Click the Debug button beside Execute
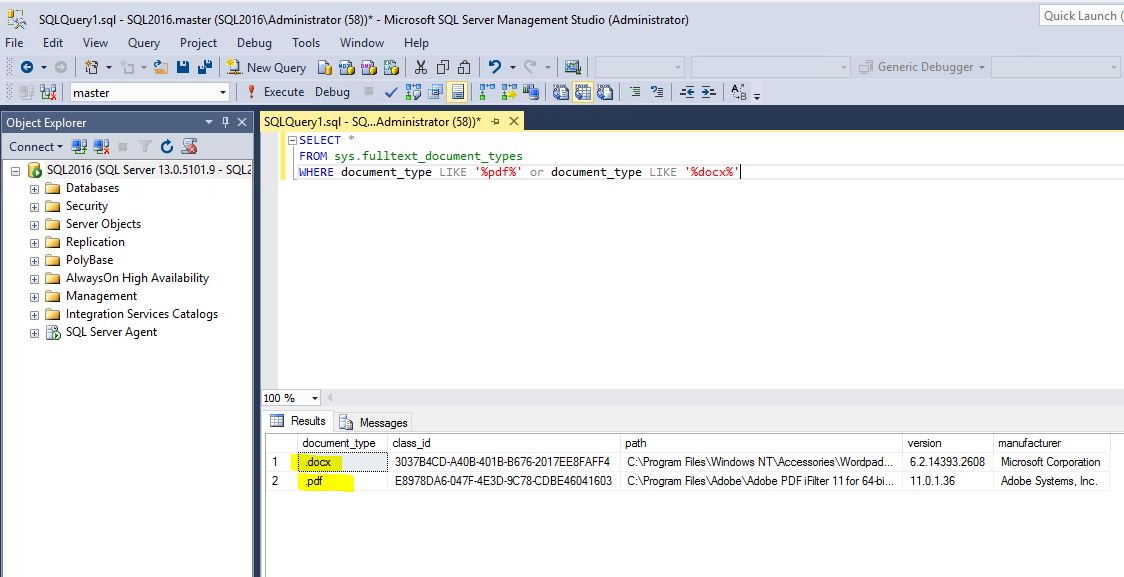 [332, 91]
